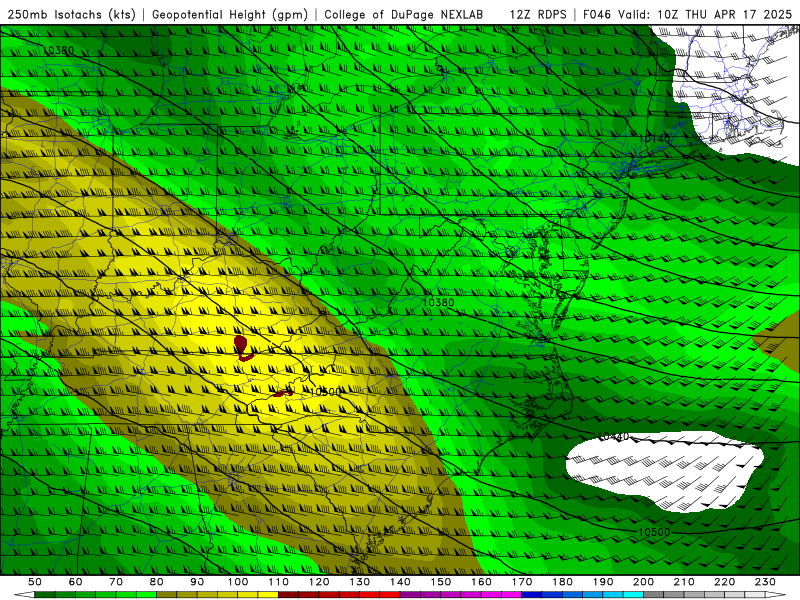Click the 80 tick label on the legend
This screenshot has height=600, width=800.
pyautogui.click(x=156, y=582)
